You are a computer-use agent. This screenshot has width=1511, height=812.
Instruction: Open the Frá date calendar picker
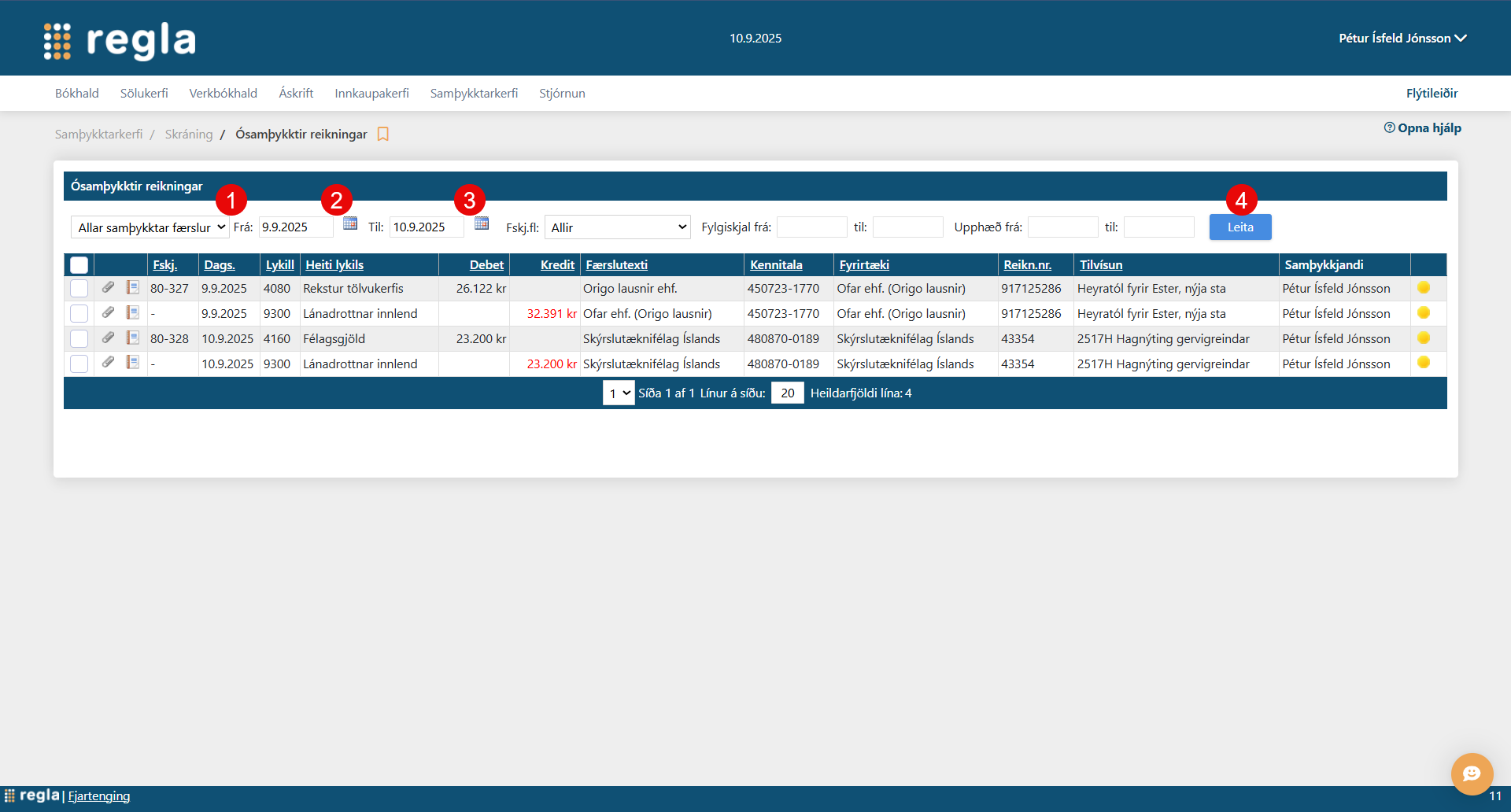tap(350, 224)
